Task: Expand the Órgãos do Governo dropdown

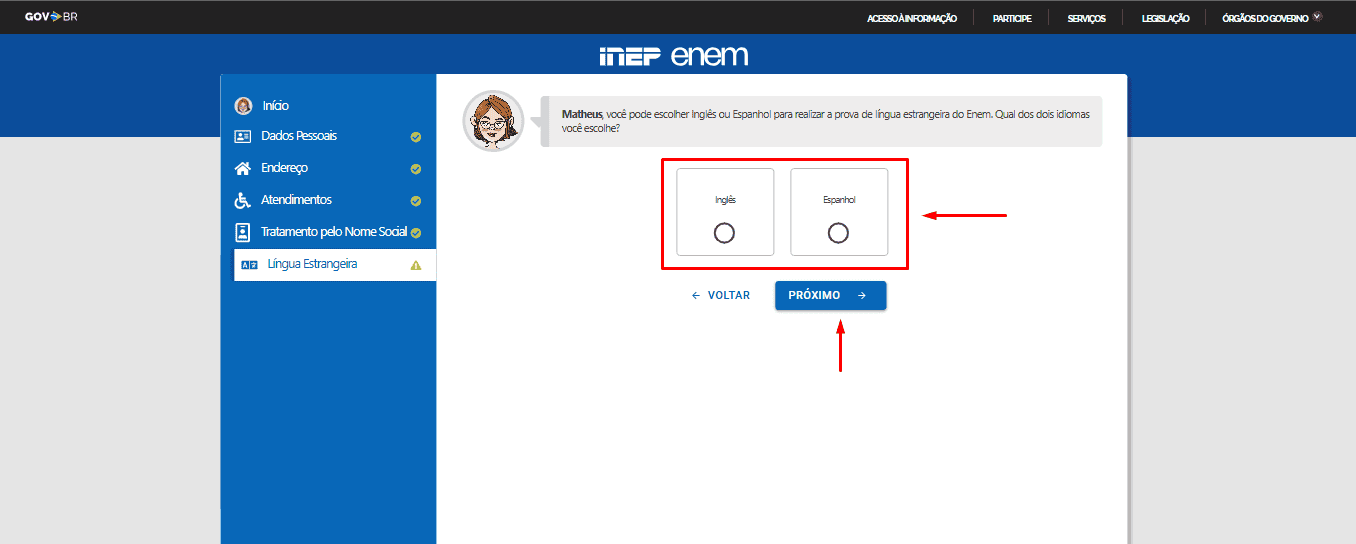Action: 1271,18
